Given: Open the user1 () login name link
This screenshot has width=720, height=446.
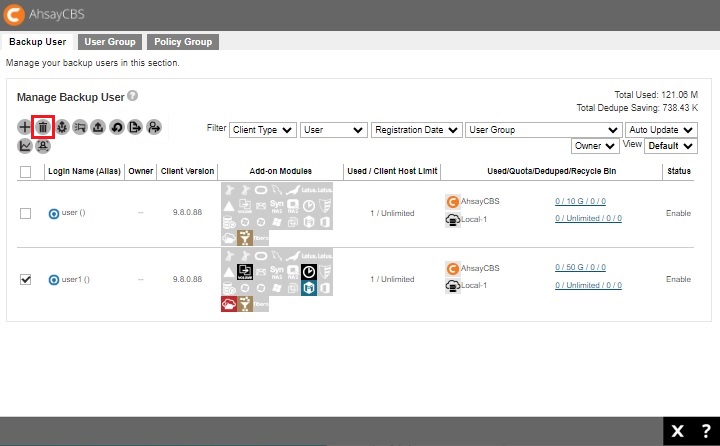Looking at the screenshot, I should pyautogui.click(x=76, y=279).
